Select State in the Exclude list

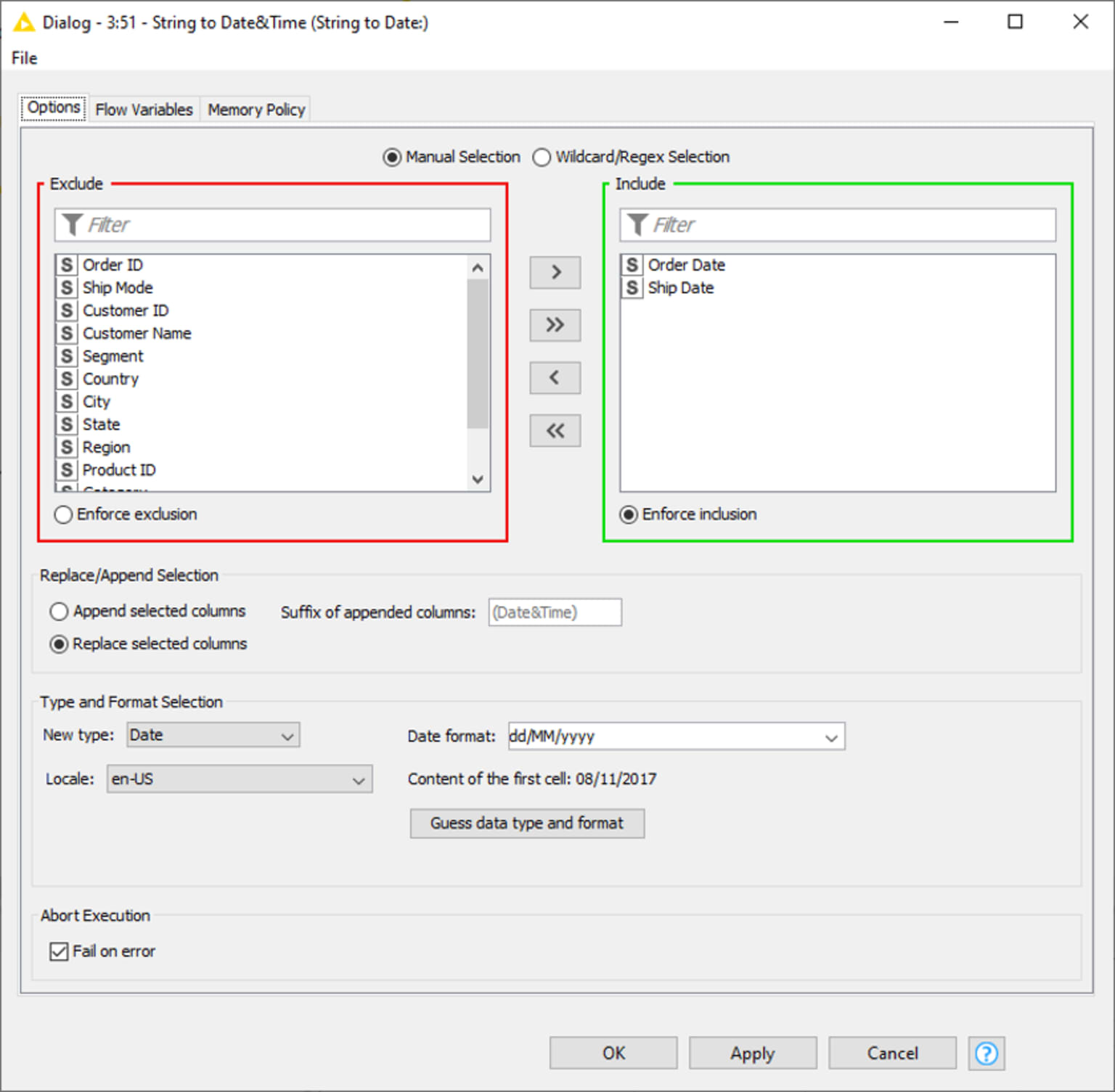[x=262, y=424]
